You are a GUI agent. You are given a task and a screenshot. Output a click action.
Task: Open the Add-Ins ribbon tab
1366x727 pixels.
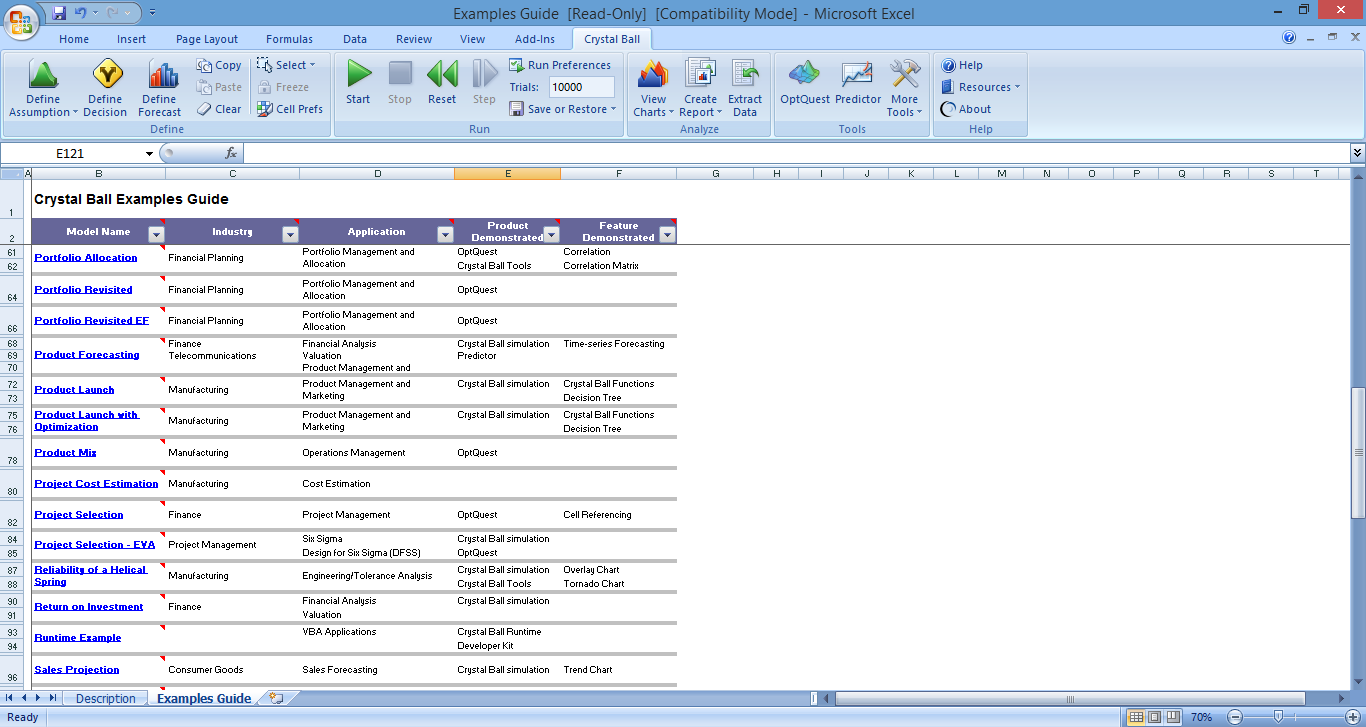tap(535, 39)
